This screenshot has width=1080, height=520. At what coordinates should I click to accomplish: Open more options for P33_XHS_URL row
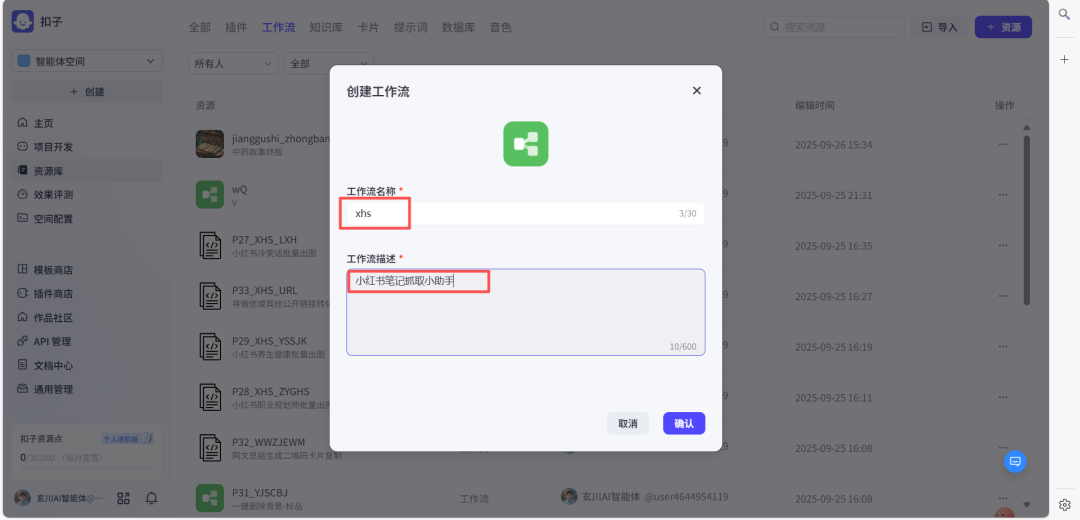click(1004, 296)
